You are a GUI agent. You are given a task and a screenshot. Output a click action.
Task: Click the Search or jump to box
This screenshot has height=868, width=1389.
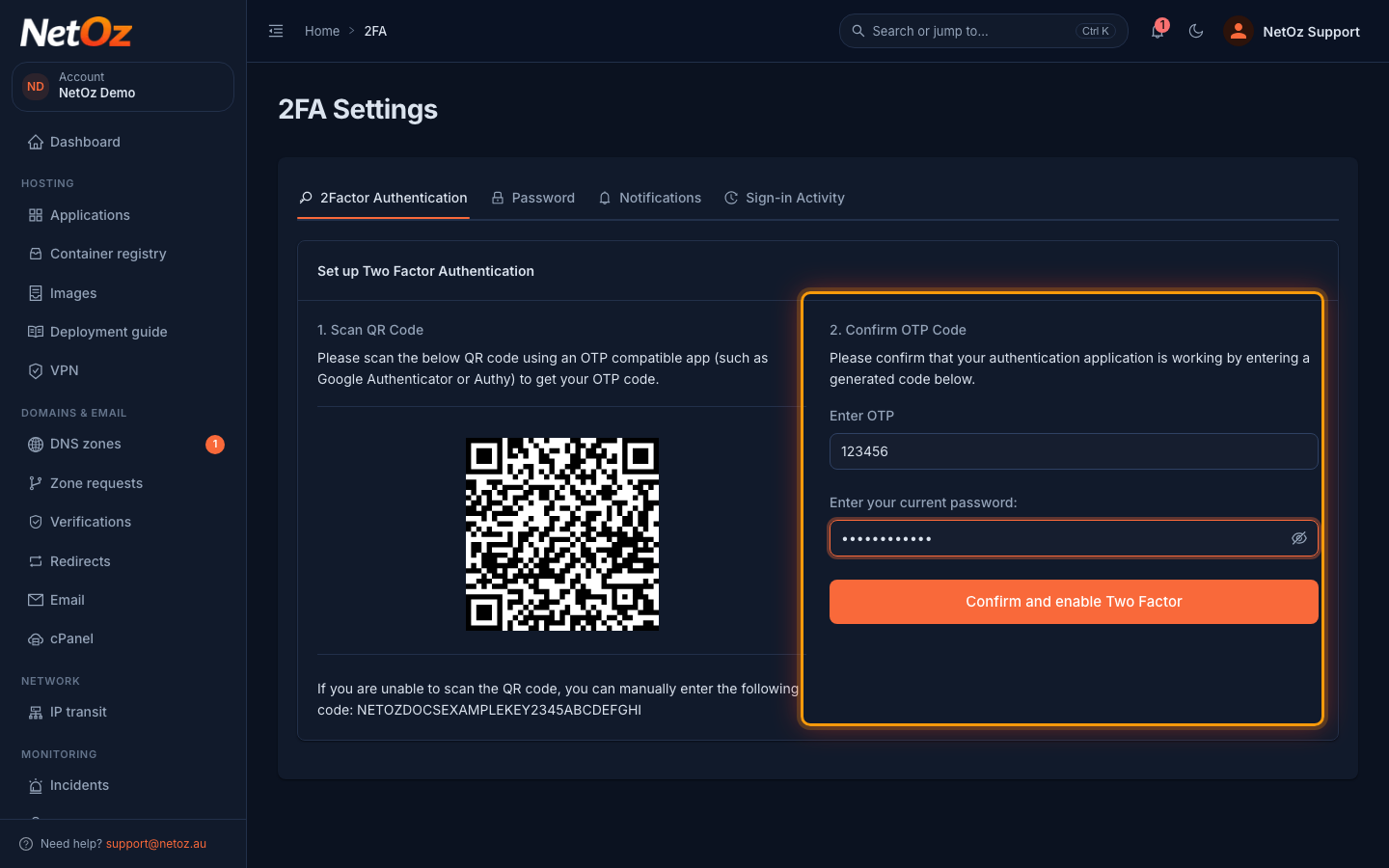point(984,31)
